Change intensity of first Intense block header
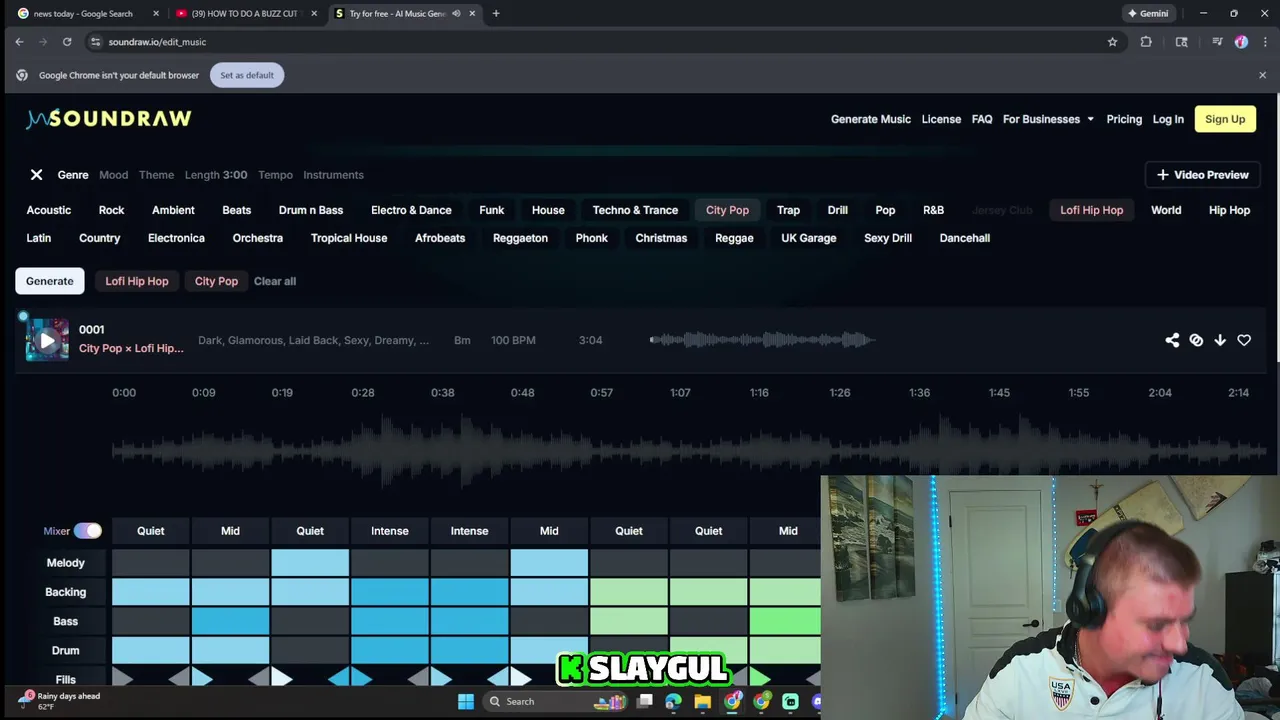 pos(390,531)
